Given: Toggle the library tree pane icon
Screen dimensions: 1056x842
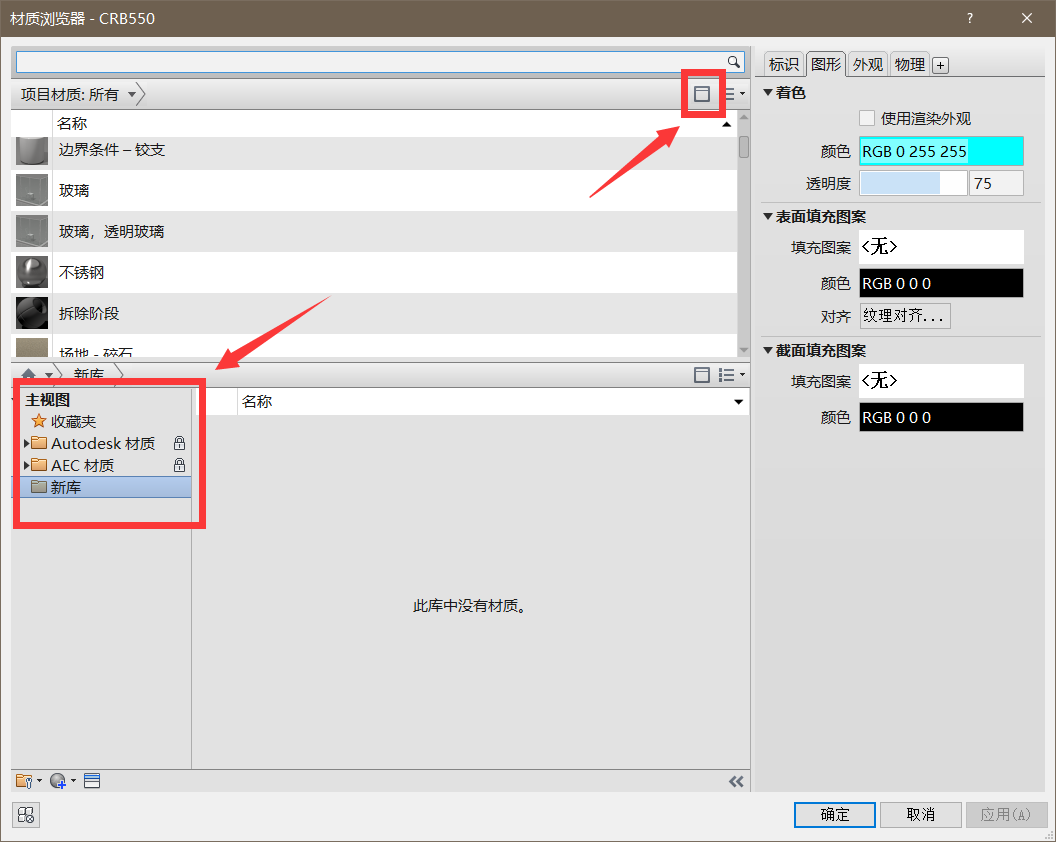Looking at the screenshot, I should tap(702, 375).
